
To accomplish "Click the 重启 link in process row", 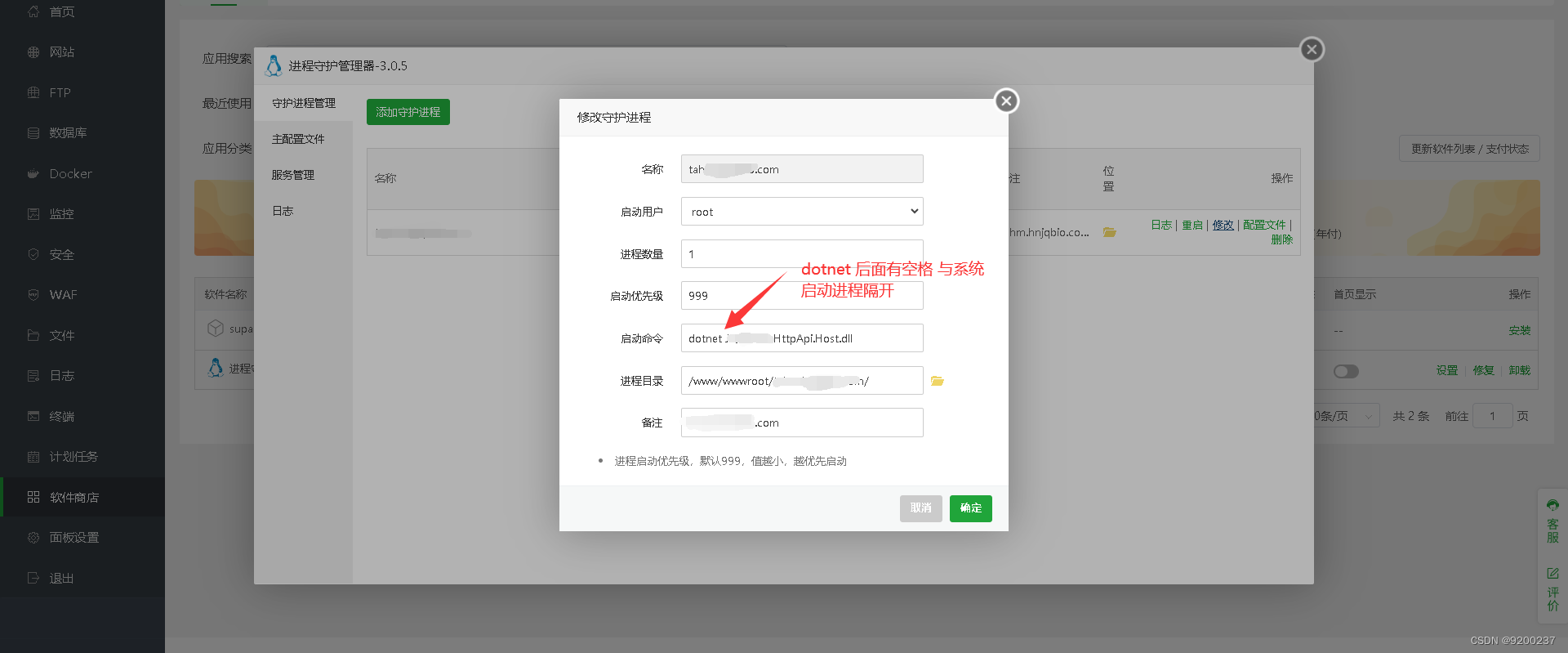I will [1192, 225].
